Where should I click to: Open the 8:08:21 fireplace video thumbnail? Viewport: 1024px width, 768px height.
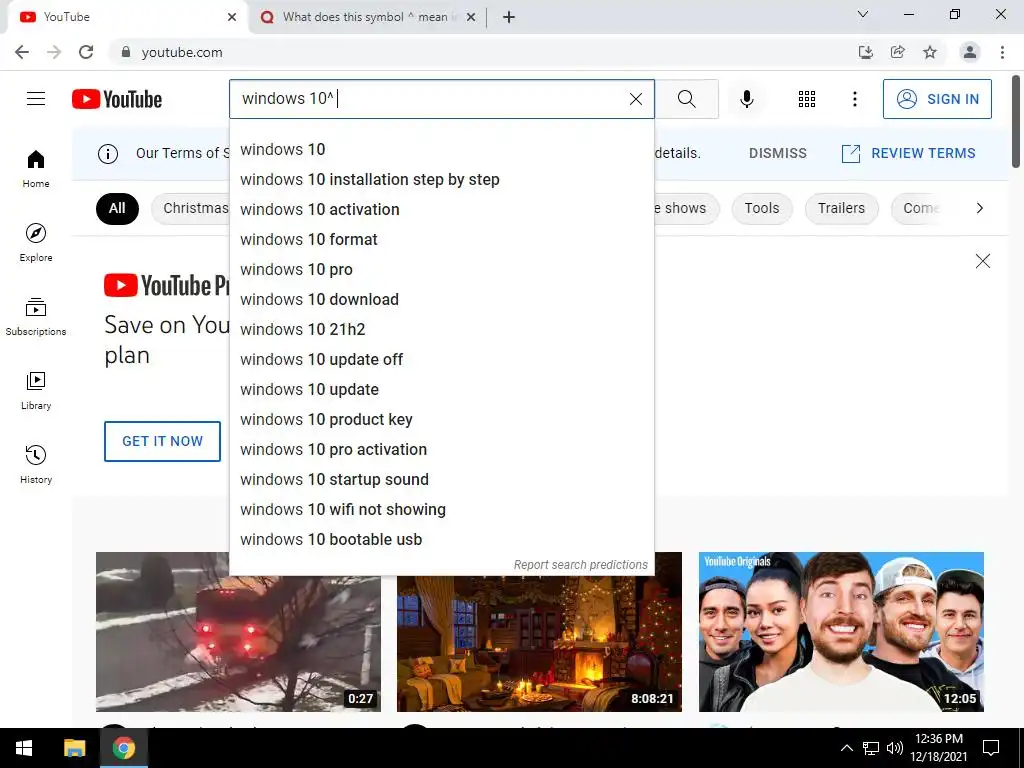pos(539,643)
